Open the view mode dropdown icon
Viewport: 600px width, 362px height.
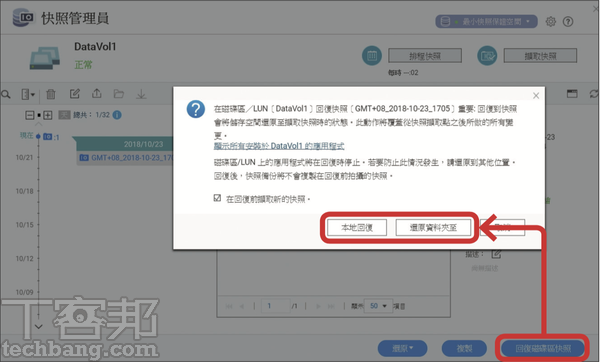[28, 94]
